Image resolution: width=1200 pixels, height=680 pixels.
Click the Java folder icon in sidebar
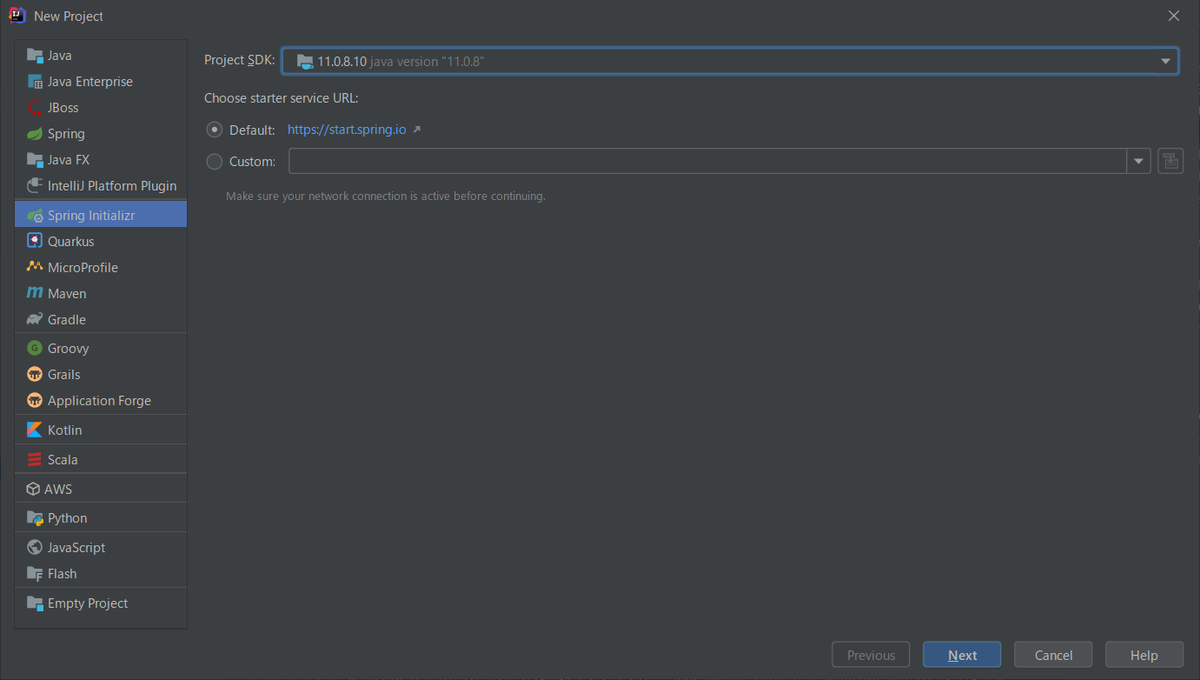(35, 56)
